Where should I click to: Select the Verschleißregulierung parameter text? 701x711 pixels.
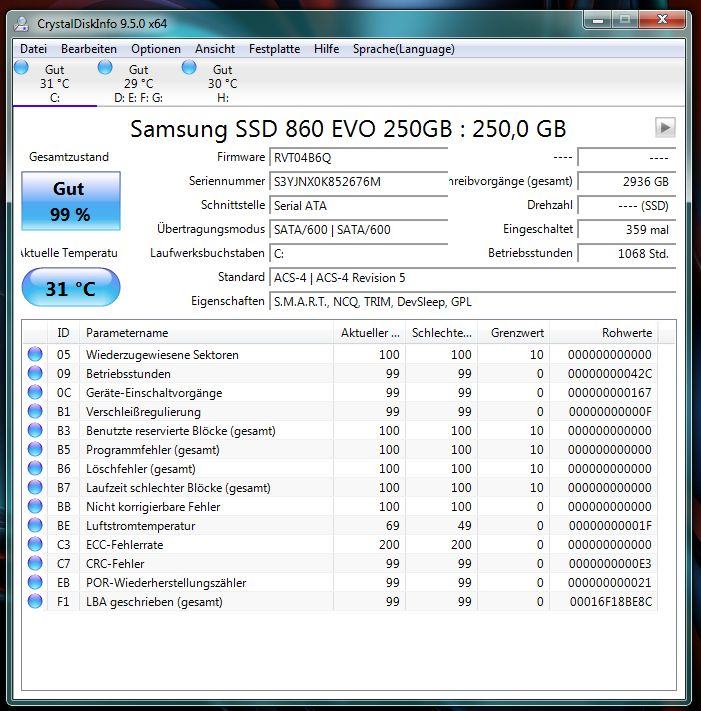(143, 412)
